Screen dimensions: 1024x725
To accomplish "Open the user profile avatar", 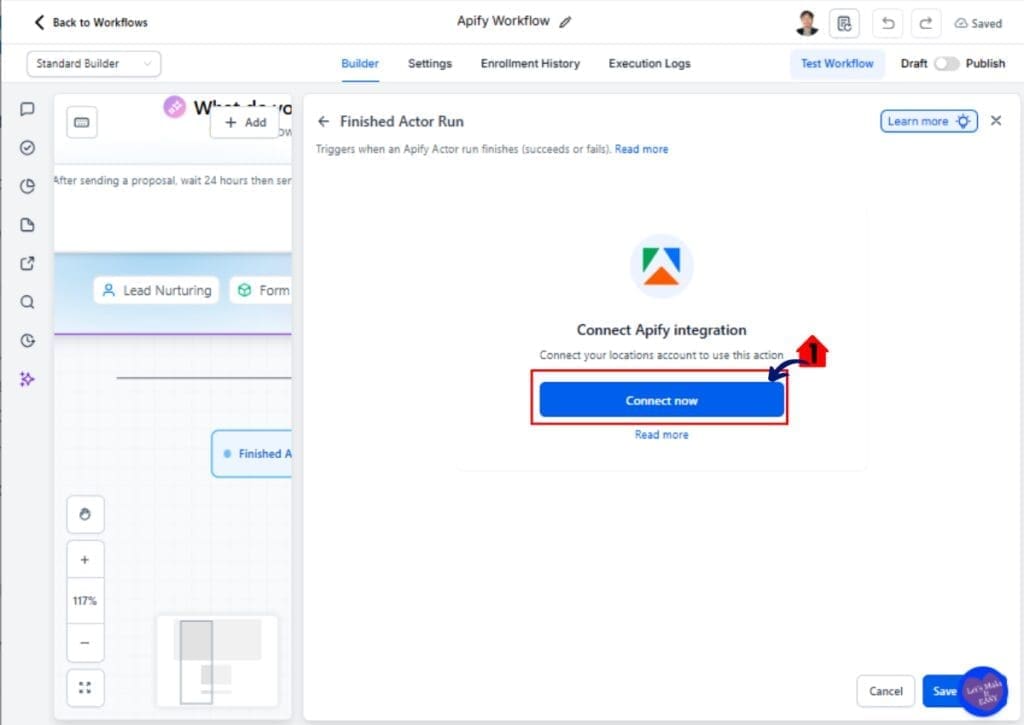I will (x=807, y=23).
